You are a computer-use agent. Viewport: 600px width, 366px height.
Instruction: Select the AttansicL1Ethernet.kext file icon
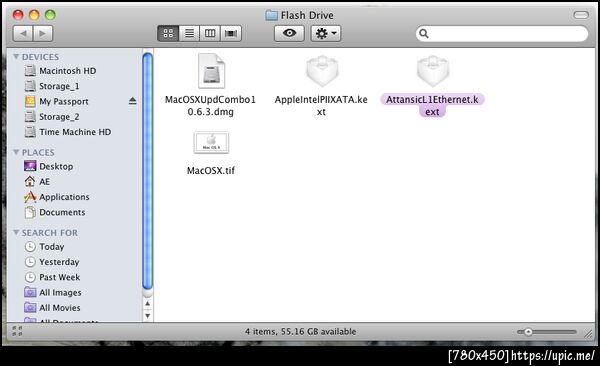[433, 71]
